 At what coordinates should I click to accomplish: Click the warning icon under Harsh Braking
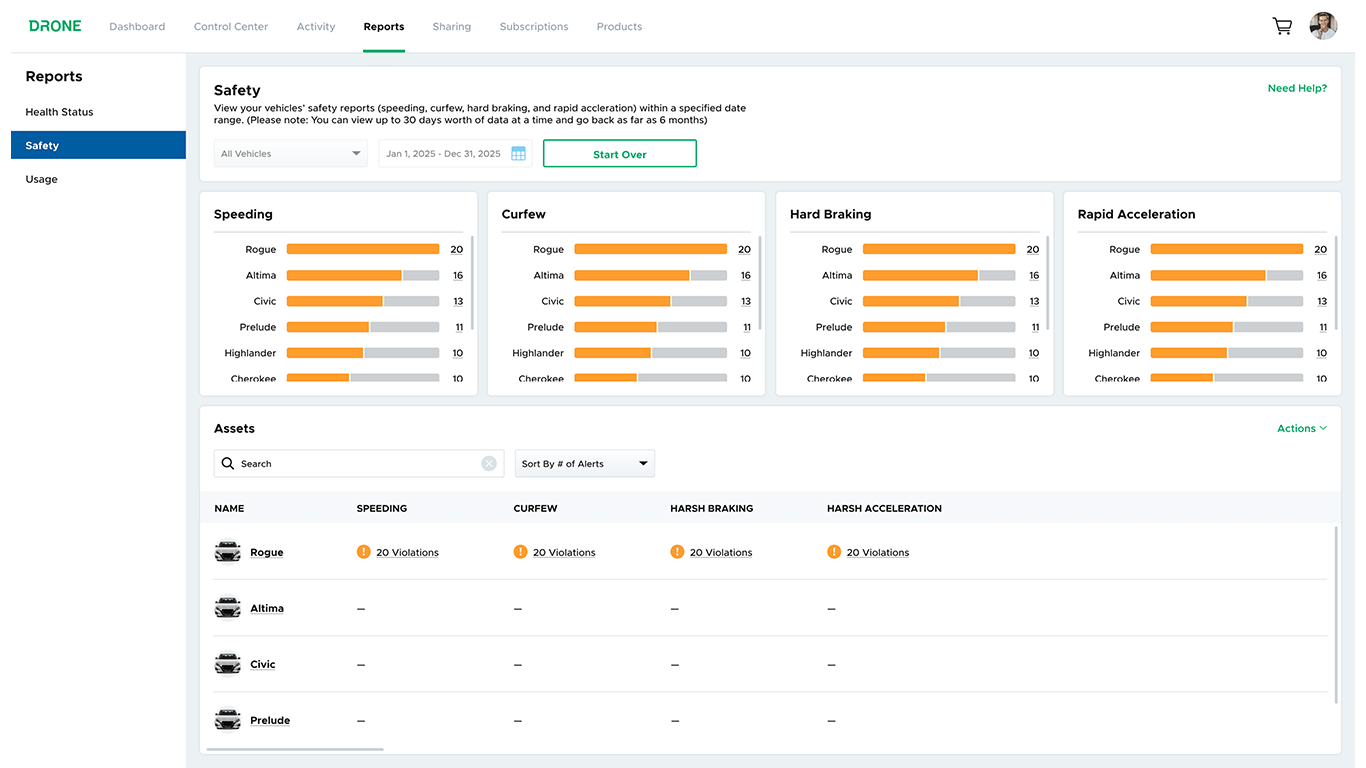677,551
